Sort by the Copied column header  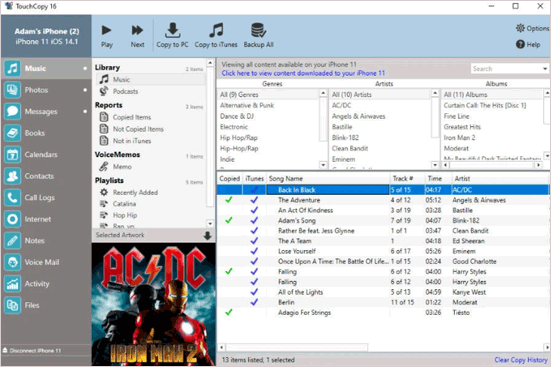[x=229, y=179]
